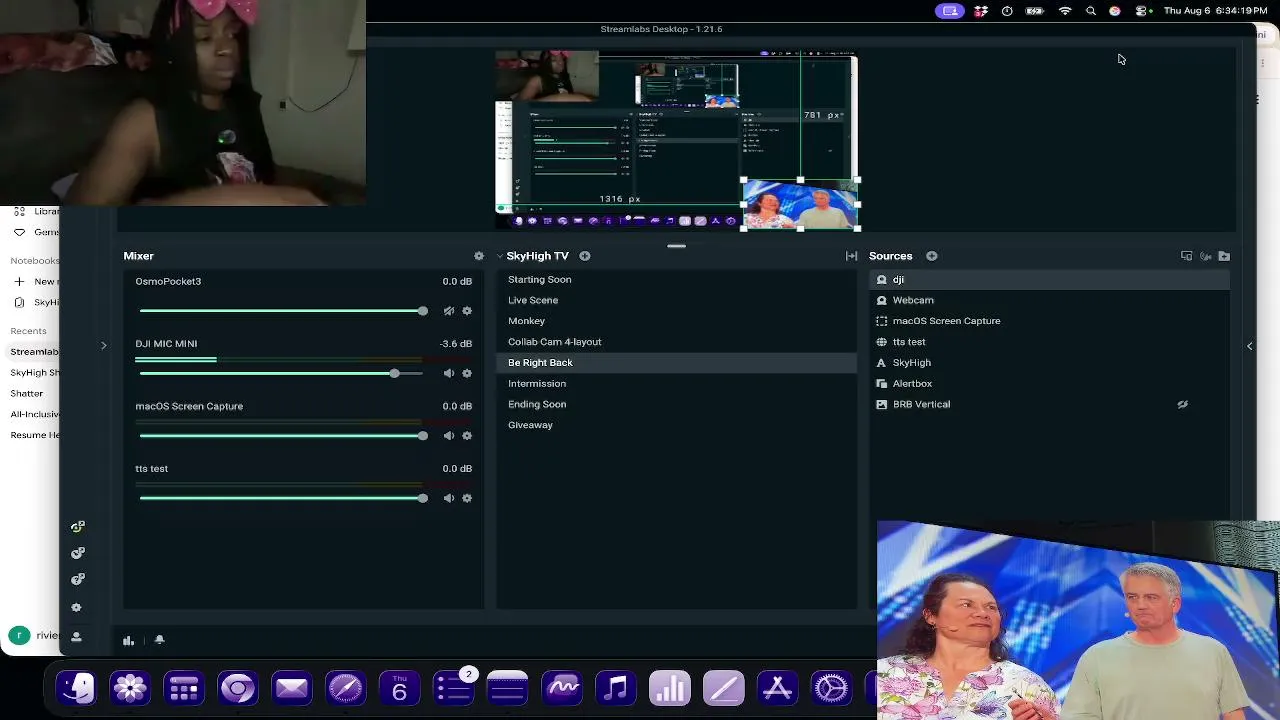Adjust the OsmoPocket3 volume slider

pyautogui.click(x=282, y=311)
